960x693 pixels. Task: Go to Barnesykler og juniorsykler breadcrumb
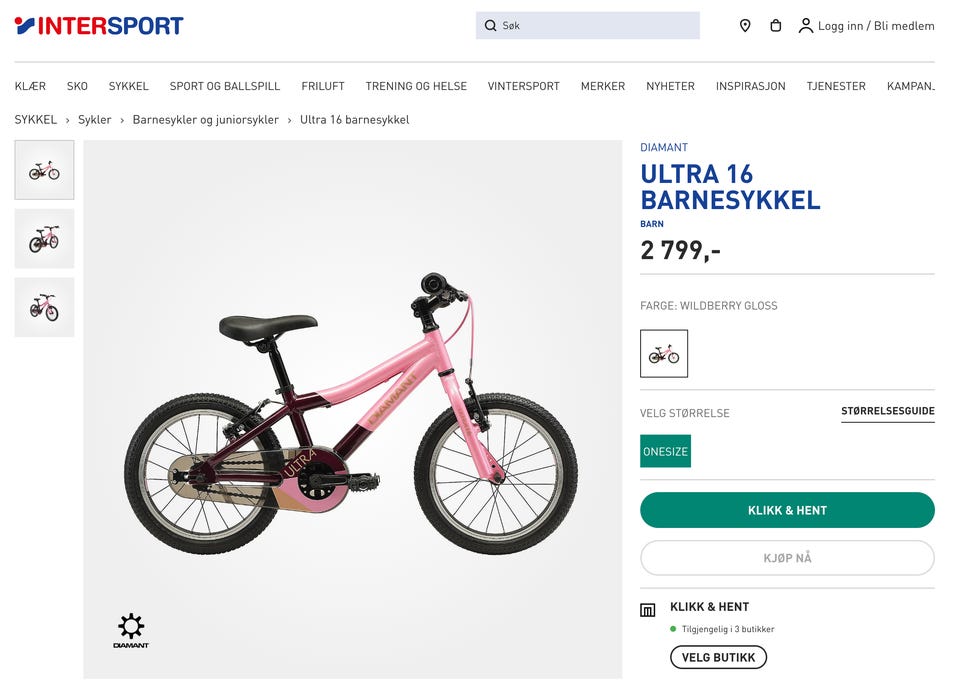click(205, 120)
